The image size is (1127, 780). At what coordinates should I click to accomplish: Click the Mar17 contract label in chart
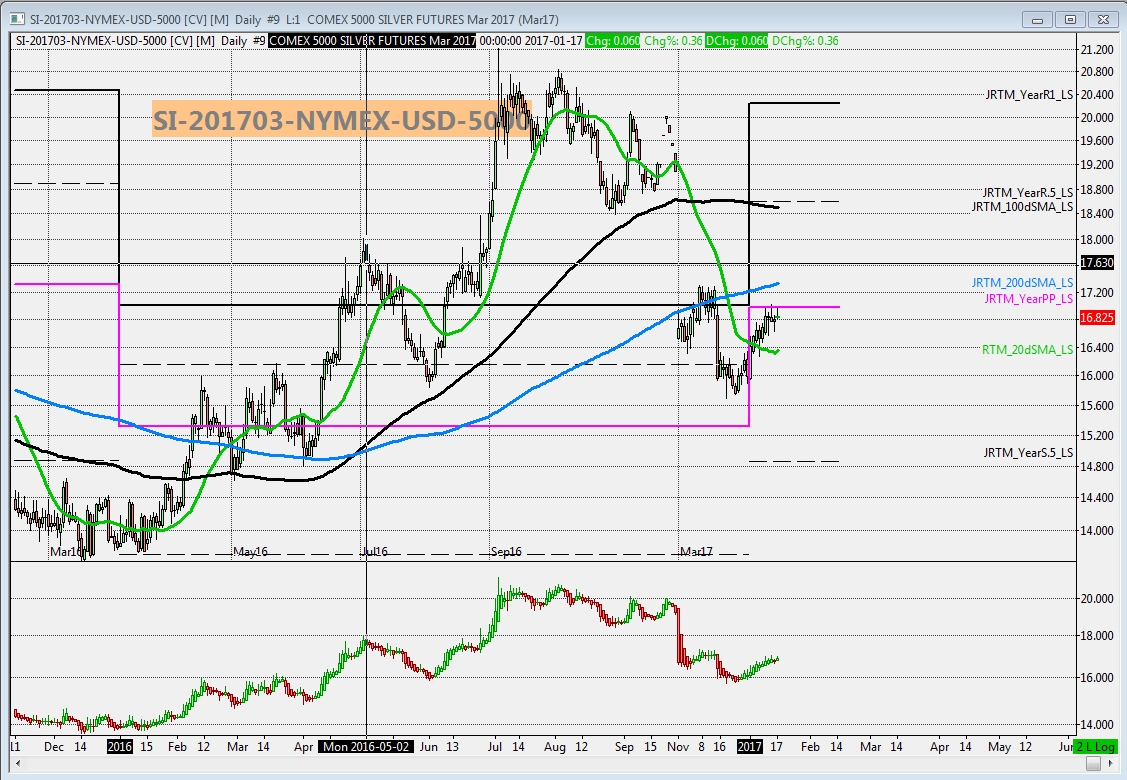tap(696, 551)
